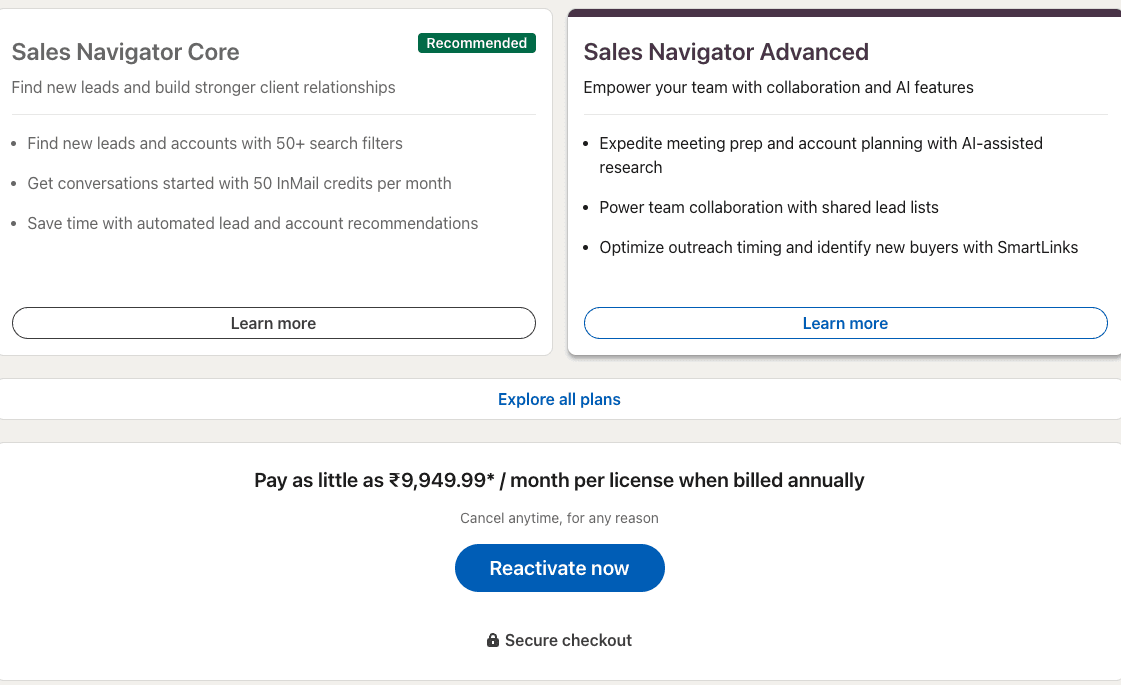Screen dimensions: 1121x685
Task: Open Learn more for Sales Navigator Core
Action: [x=273, y=323]
